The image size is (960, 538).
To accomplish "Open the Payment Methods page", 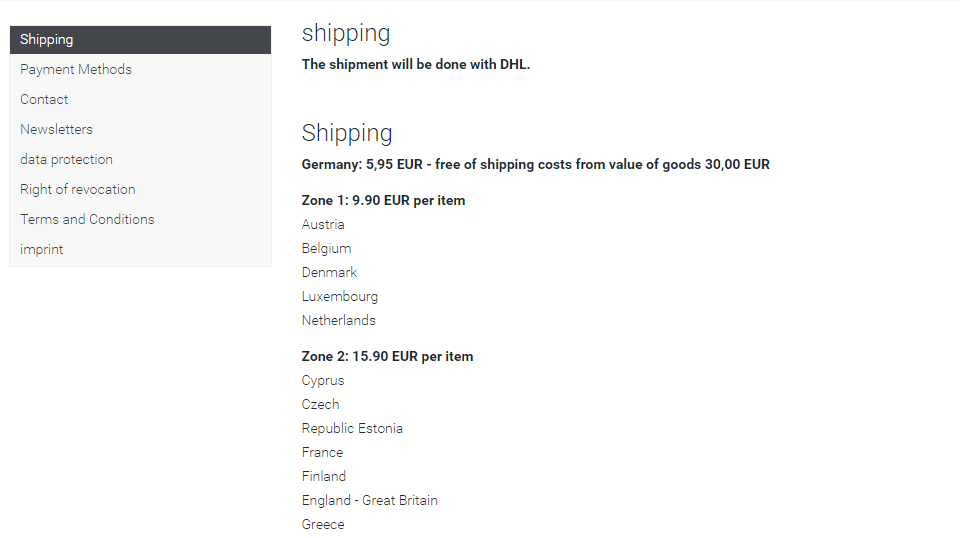I will 76,70.
